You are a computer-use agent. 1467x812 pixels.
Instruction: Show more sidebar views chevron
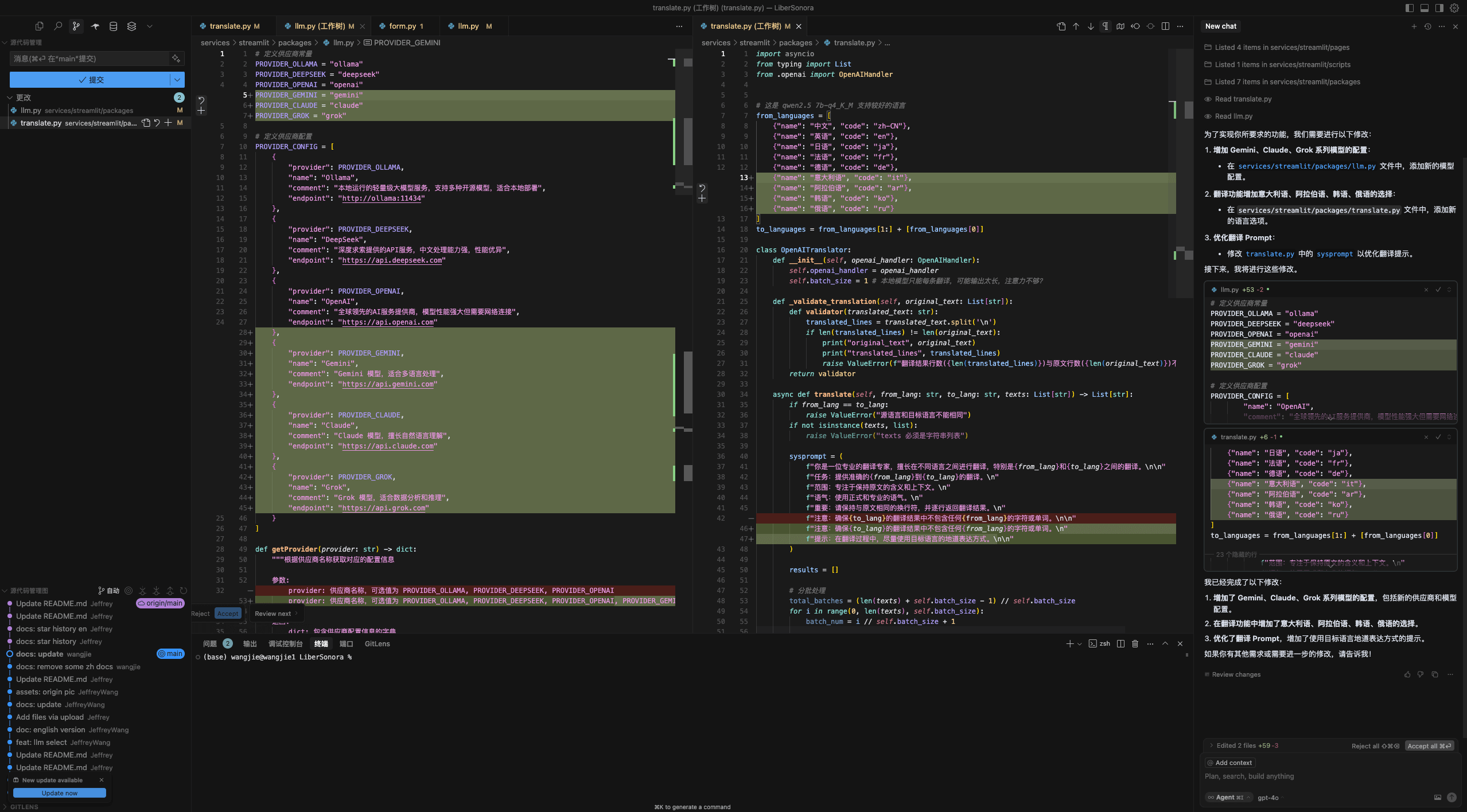pyautogui.click(x=150, y=26)
